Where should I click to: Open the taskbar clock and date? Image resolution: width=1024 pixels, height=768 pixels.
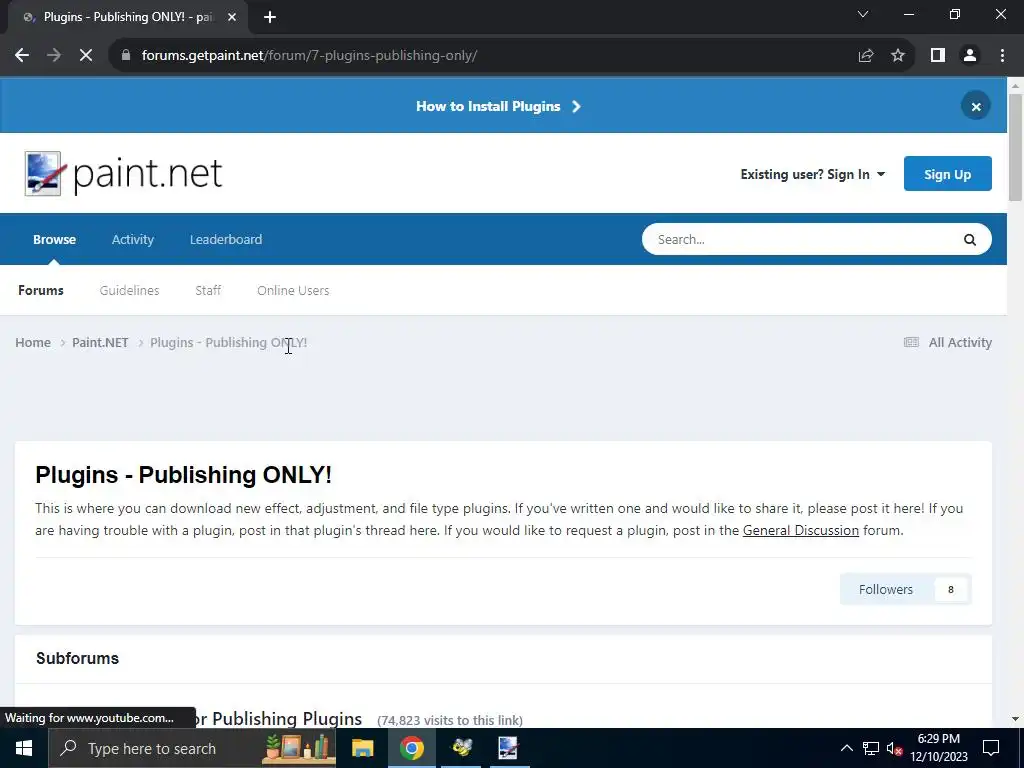point(938,748)
